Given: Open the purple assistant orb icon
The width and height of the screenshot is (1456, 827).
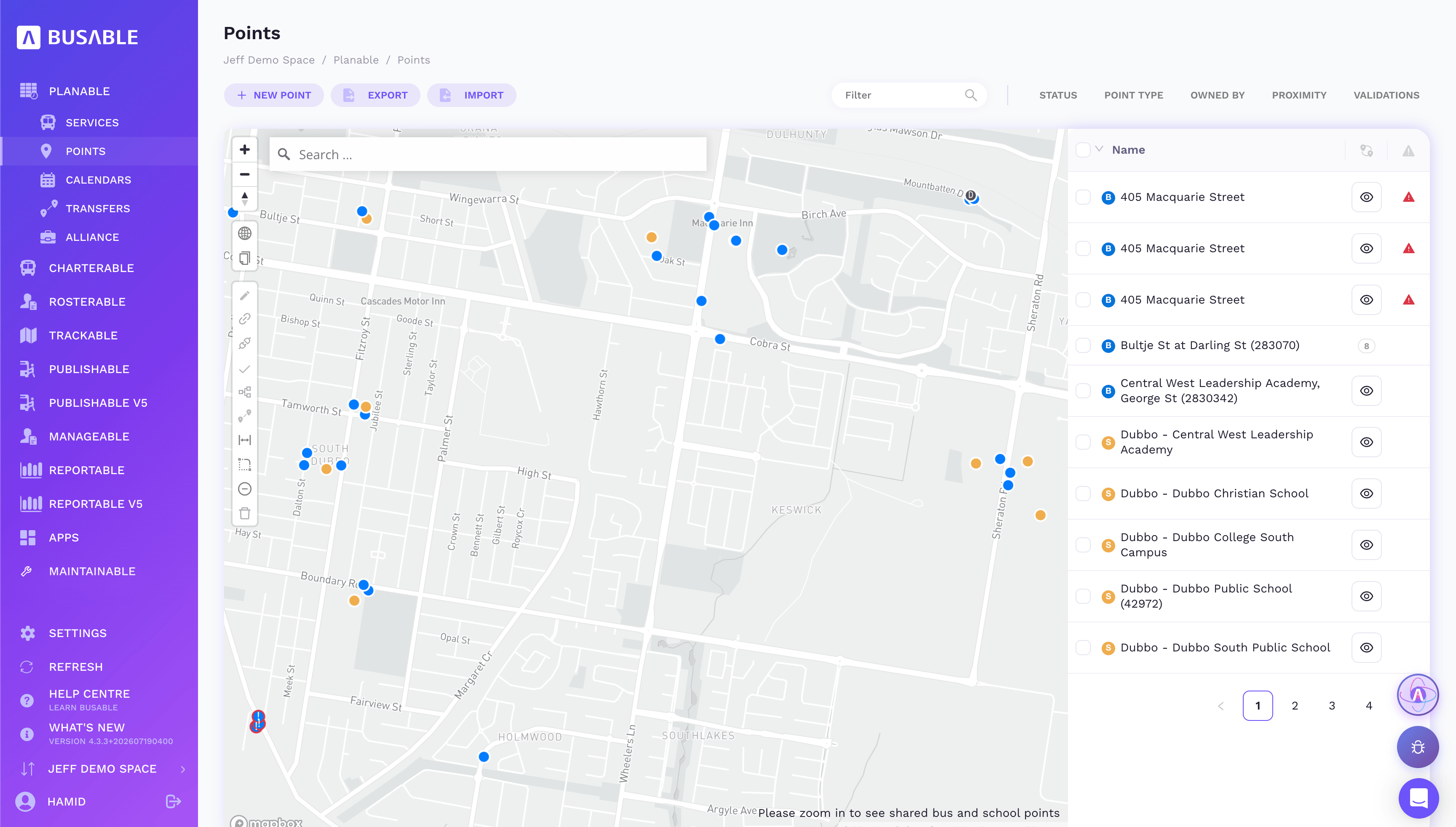Looking at the screenshot, I should (1417, 694).
